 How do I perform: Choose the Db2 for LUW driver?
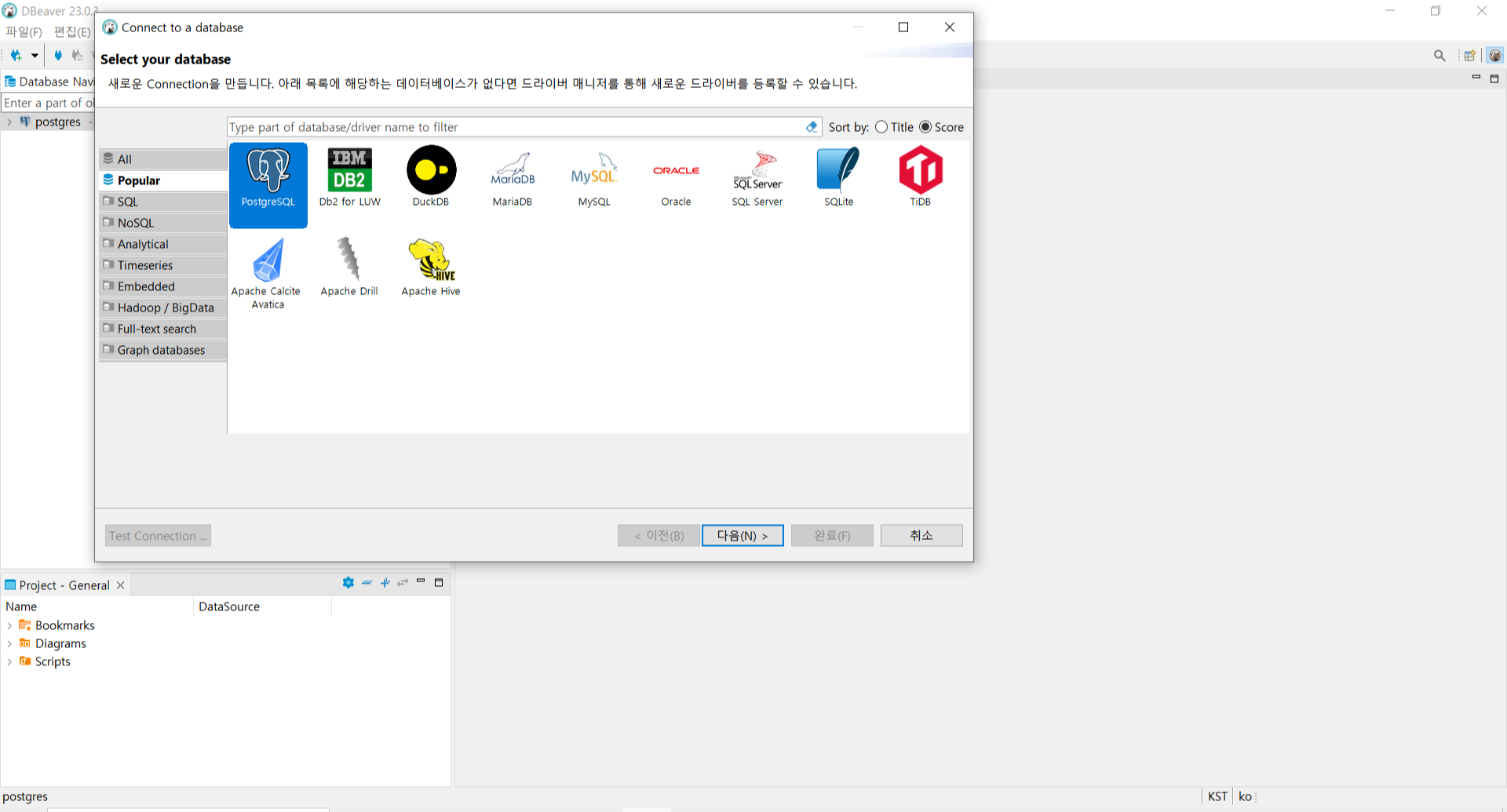point(349,178)
